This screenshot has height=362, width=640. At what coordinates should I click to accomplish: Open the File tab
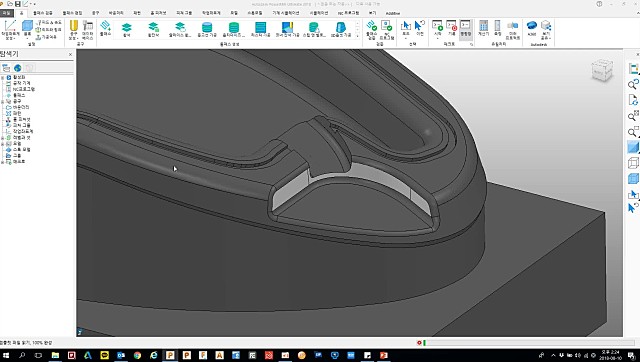click(x=6, y=13)
